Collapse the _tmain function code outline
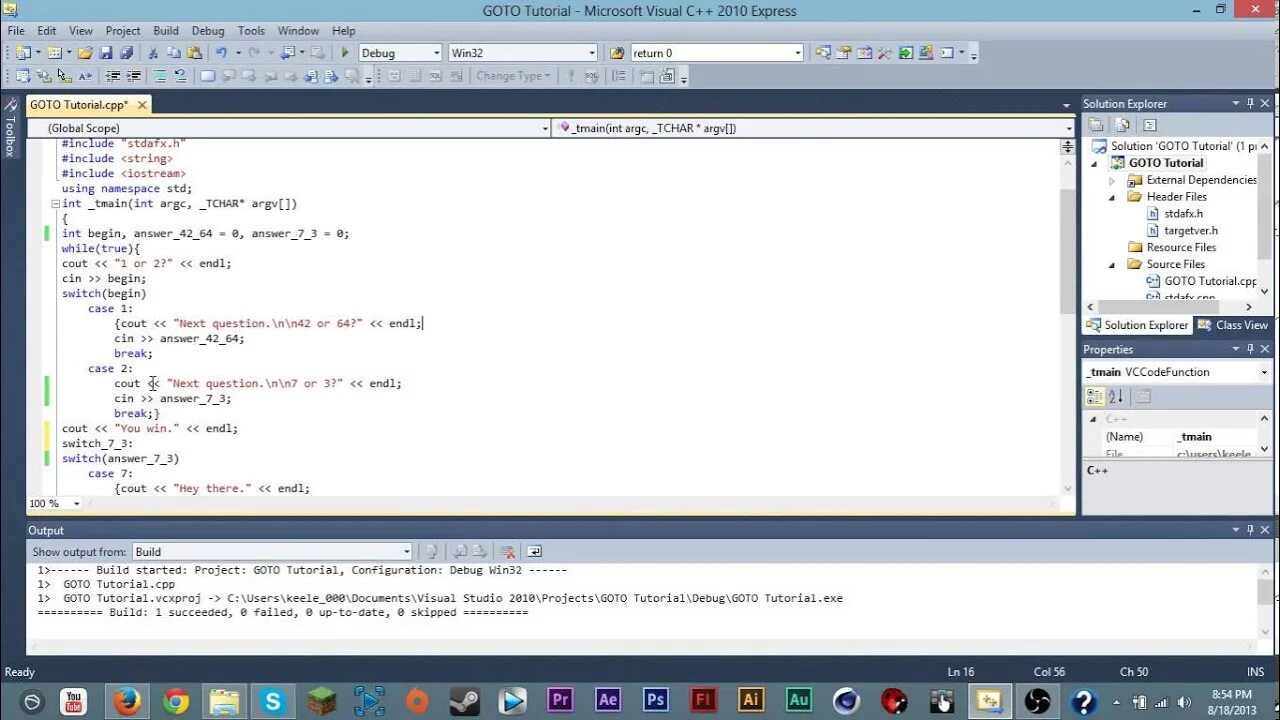 click(56, 204)
